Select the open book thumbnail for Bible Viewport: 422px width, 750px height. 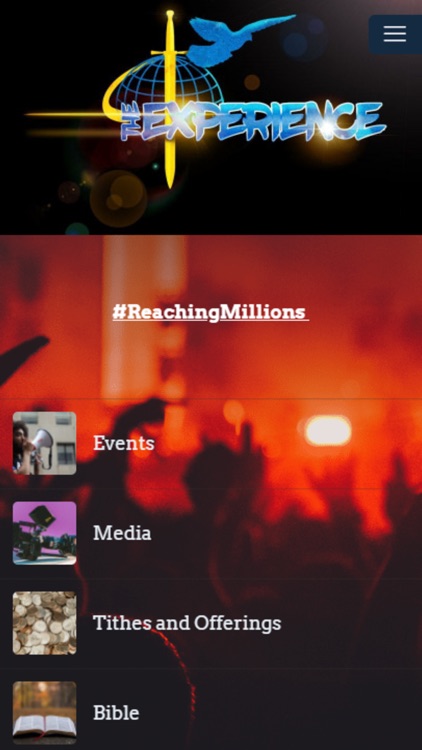44,713
